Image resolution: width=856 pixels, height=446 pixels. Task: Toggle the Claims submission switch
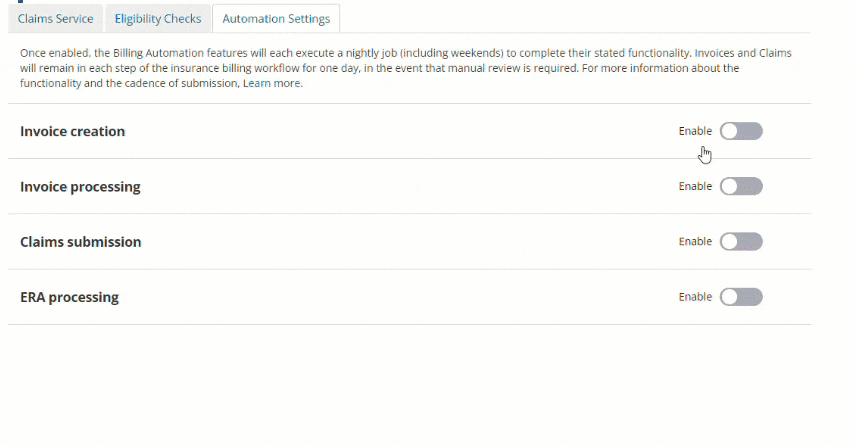[741, 241]
